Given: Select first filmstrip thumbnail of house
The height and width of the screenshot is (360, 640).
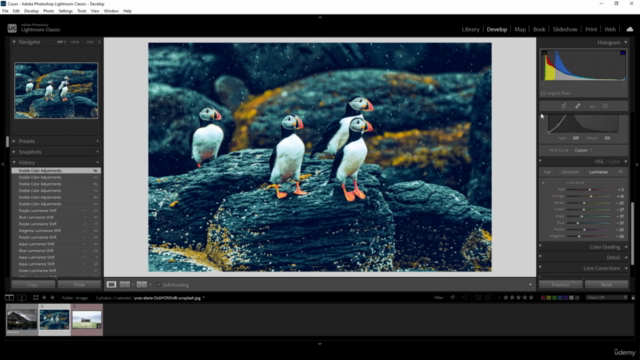Looking at the screenshot, I should (22, 320).
